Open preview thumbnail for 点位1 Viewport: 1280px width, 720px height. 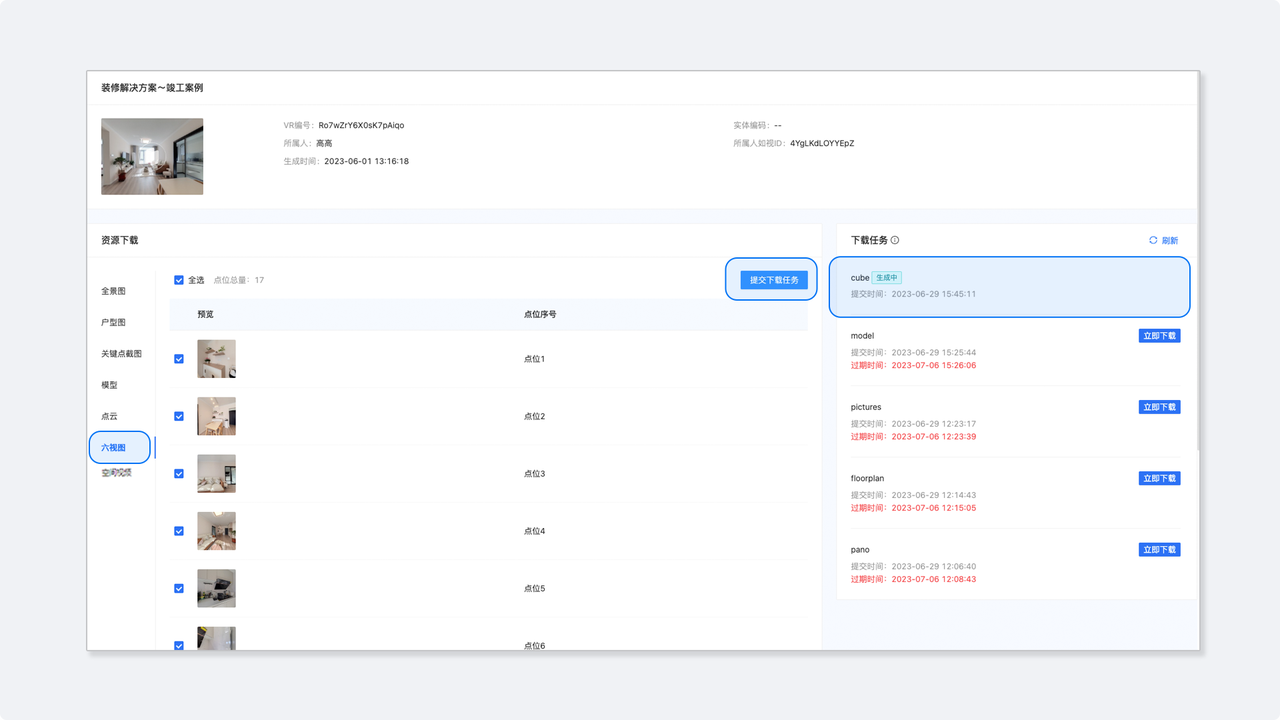pyautogui.click(x=216, y=359)
